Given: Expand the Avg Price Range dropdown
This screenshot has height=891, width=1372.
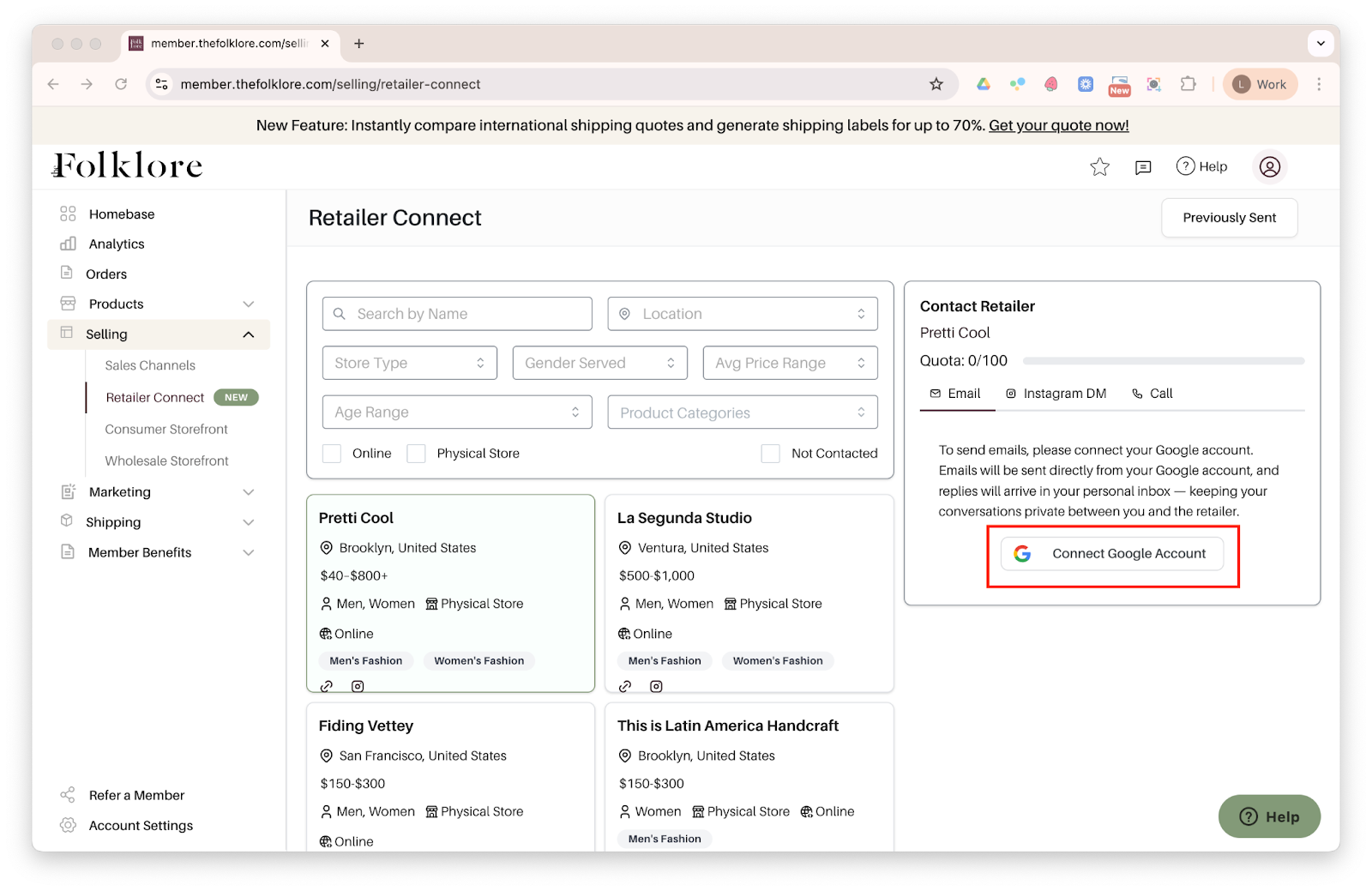Looking at the screenshot, I should (x=790, y=363).
